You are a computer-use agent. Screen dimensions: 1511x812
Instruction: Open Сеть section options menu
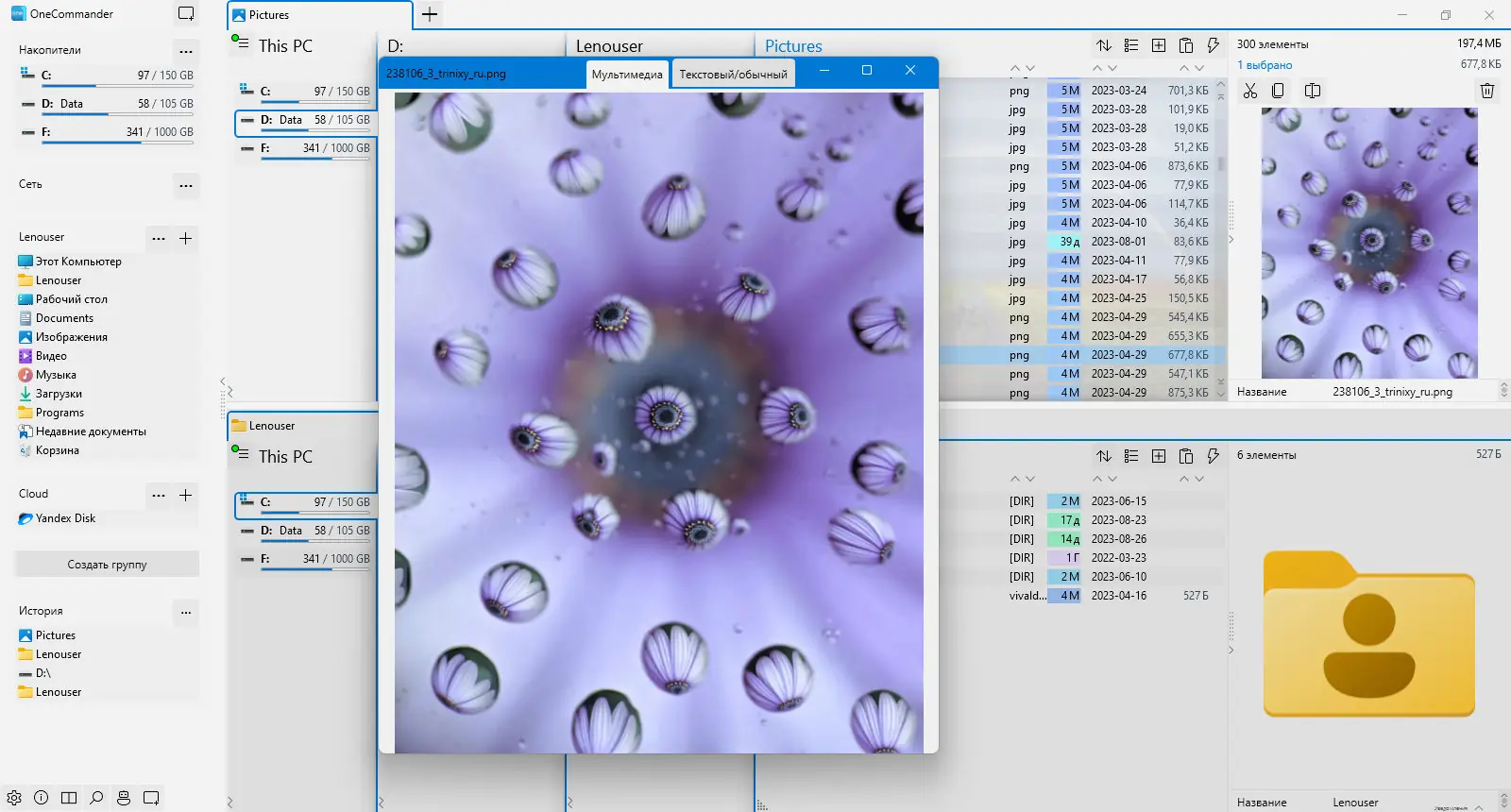tap(186, 185)
